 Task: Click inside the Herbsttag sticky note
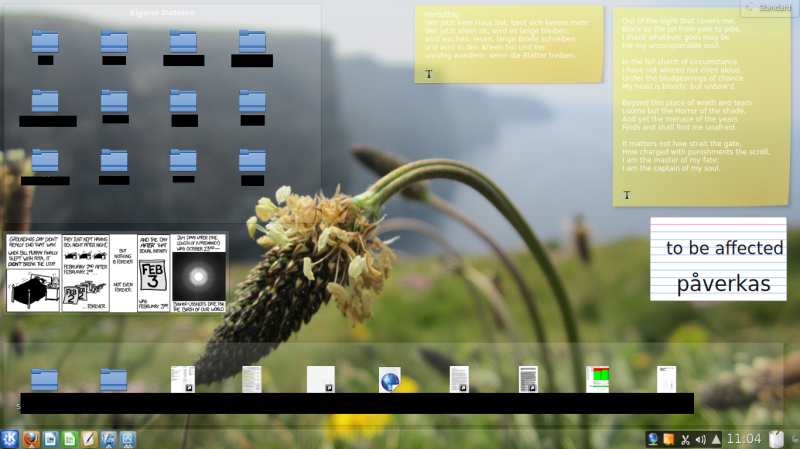coord(509,44)
